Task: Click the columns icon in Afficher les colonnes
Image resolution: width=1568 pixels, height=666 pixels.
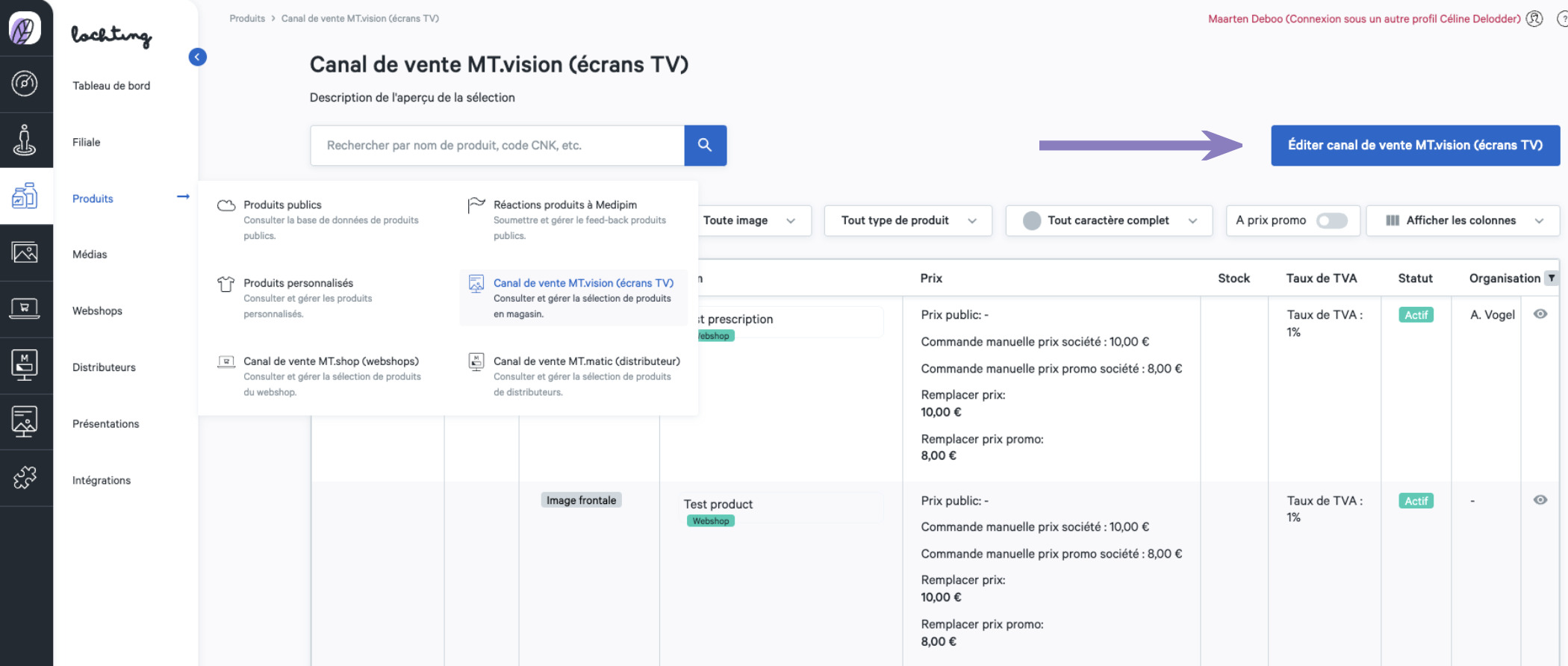Action: point(1393,220)
